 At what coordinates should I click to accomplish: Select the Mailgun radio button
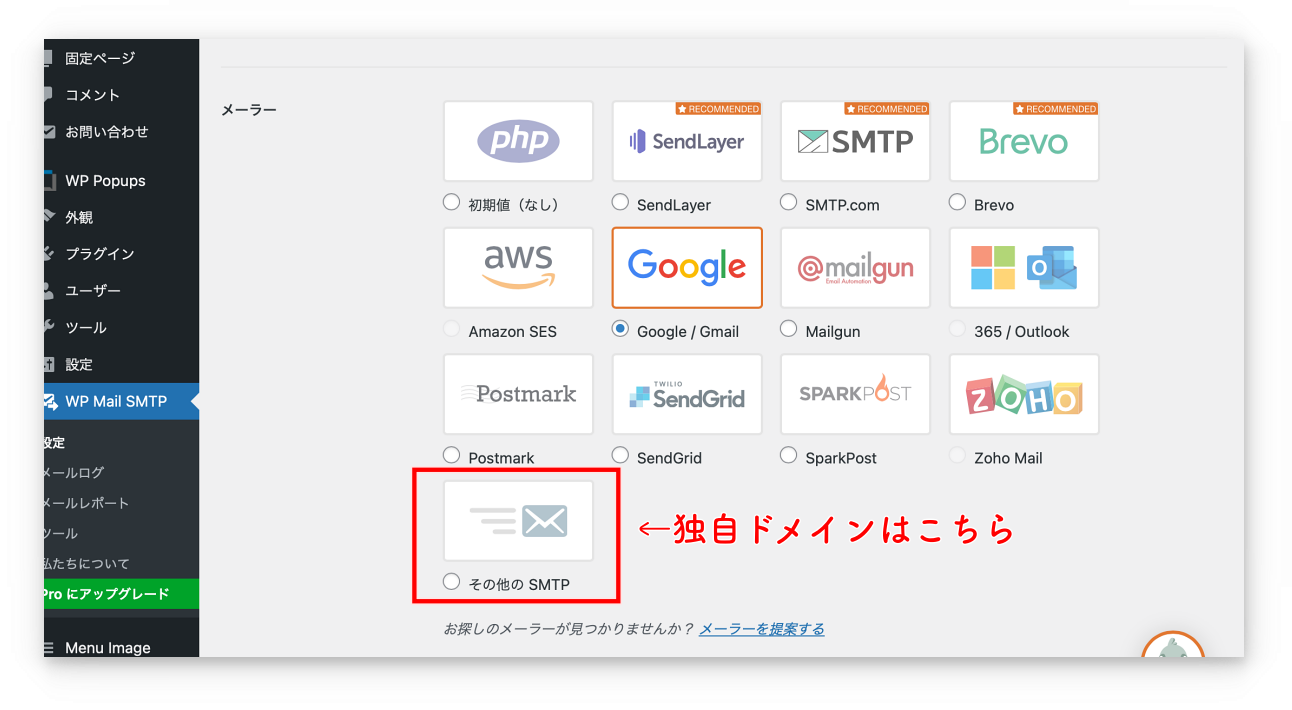click(x=789, y=328)
